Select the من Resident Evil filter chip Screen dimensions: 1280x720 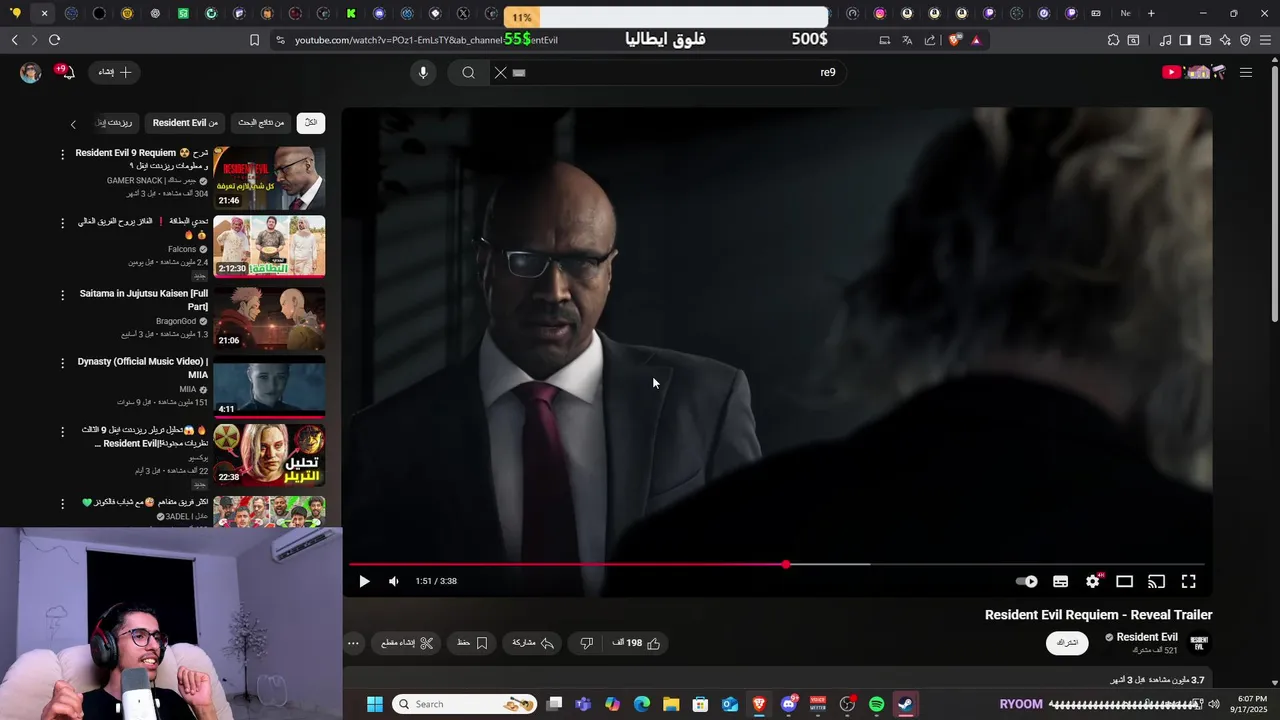185,123
